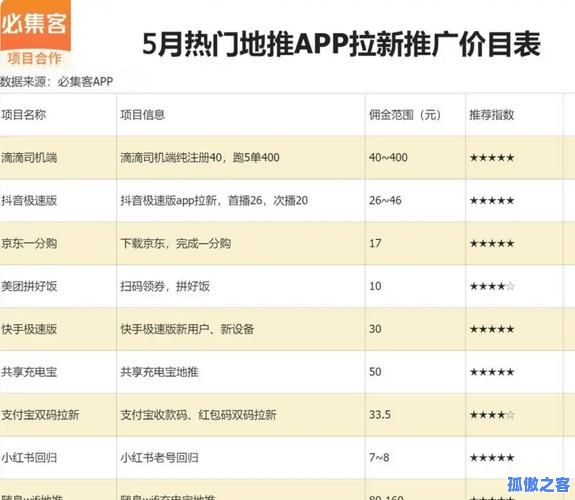Click the 项目名称 column header
Viewport: 575px width, 500px height.
pos(23,115)
